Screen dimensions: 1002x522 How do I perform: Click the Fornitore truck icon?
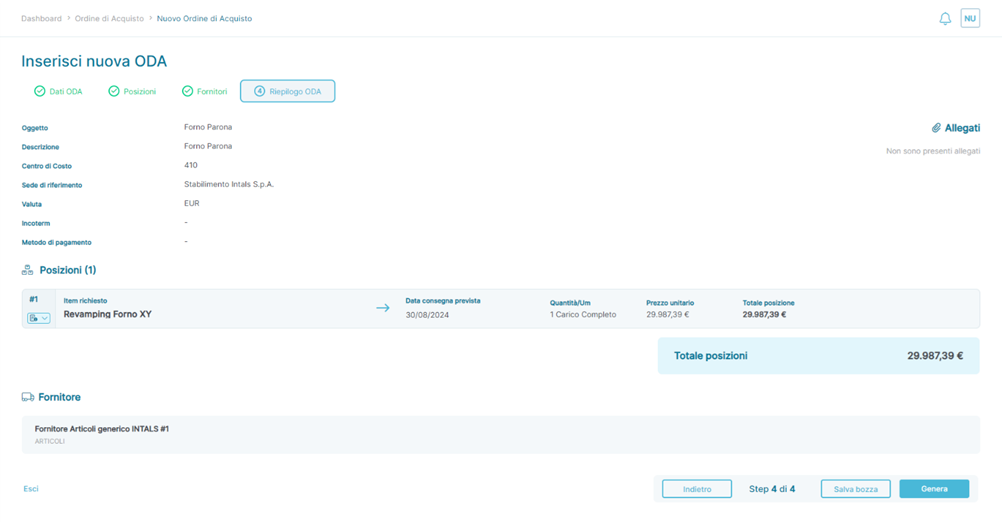coord(27,397)
